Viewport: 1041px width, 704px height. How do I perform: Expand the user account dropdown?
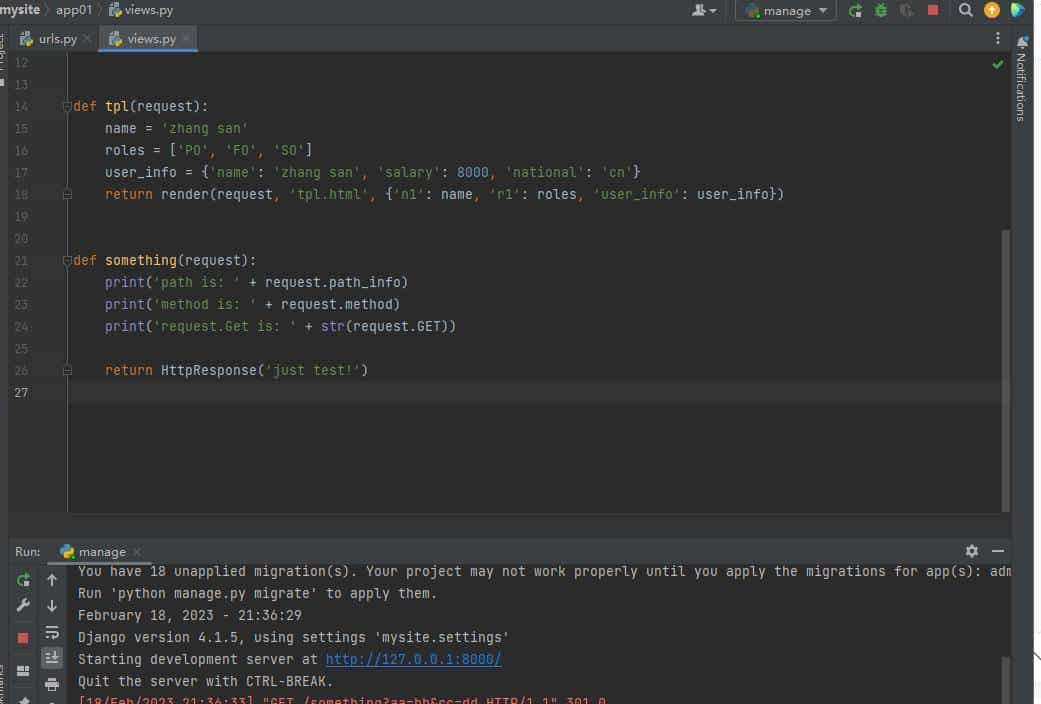click(704, 11)
